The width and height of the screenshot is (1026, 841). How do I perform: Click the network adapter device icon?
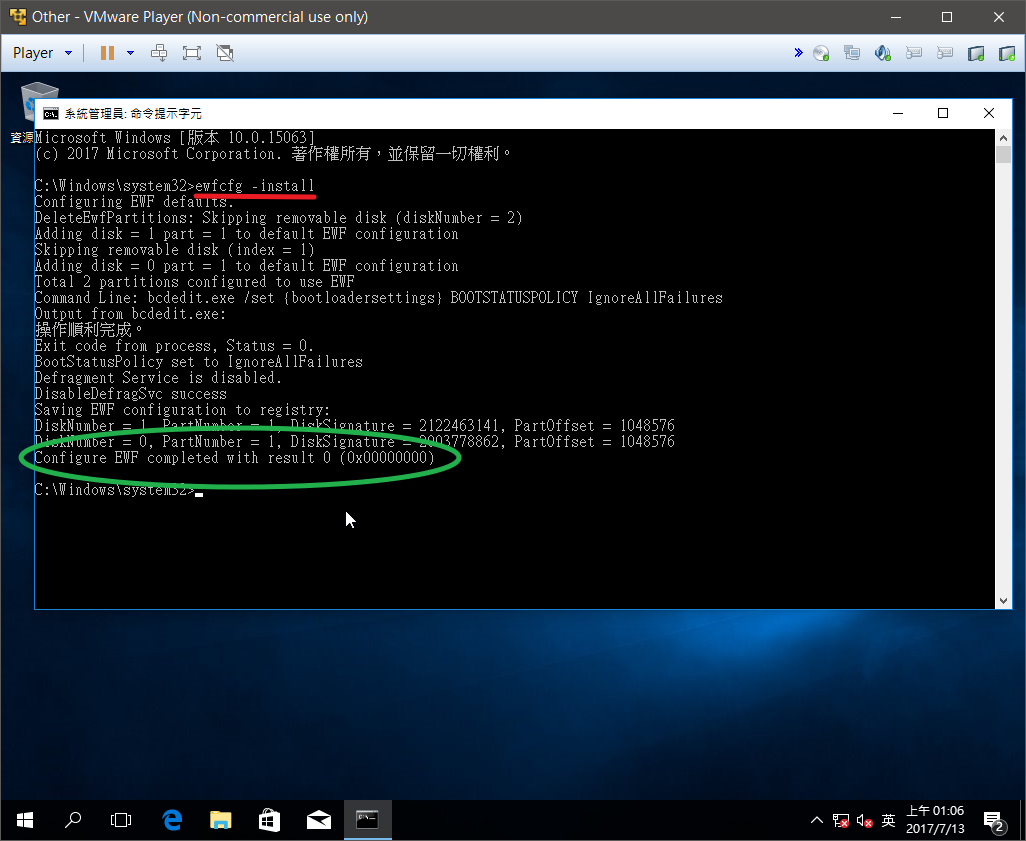click(852, 53)
